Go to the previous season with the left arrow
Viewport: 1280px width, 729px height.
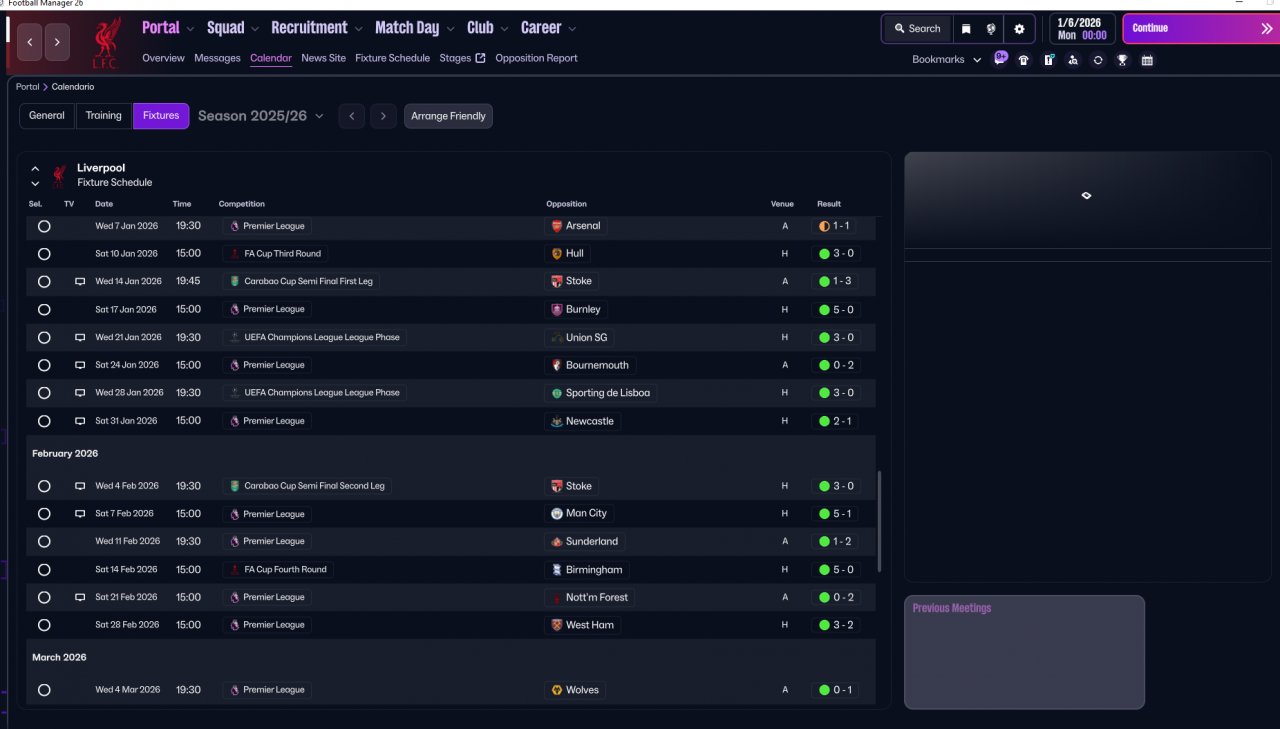[x=351, y=116]
